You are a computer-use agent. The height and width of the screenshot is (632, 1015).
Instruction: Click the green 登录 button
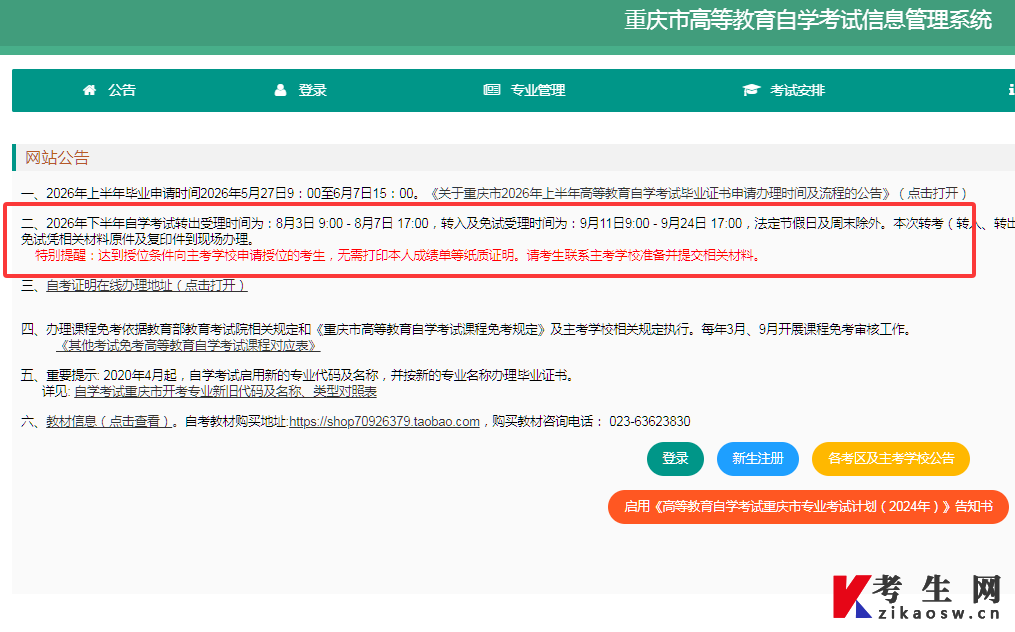coord(675,458)
